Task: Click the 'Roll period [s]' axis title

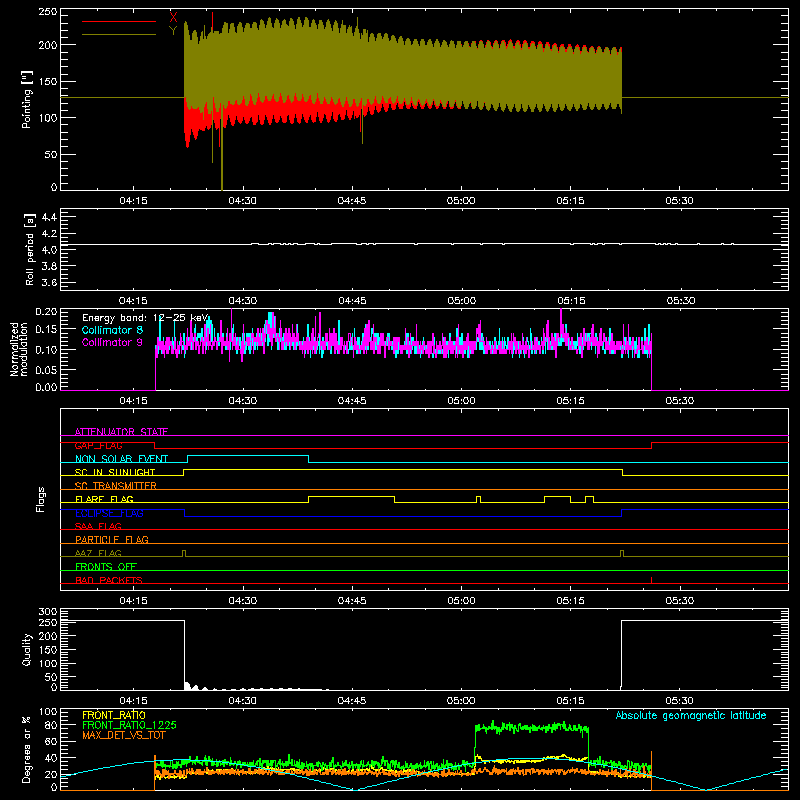Action: 30,249
